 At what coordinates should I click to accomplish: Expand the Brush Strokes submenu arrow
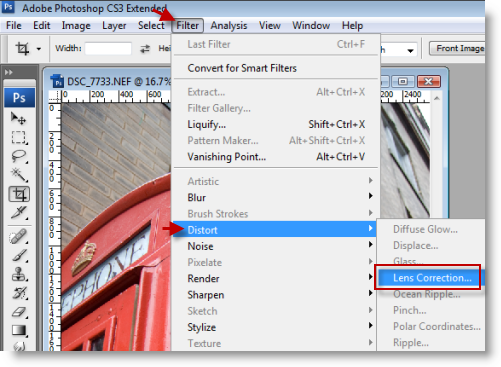(x=370, y=213)
